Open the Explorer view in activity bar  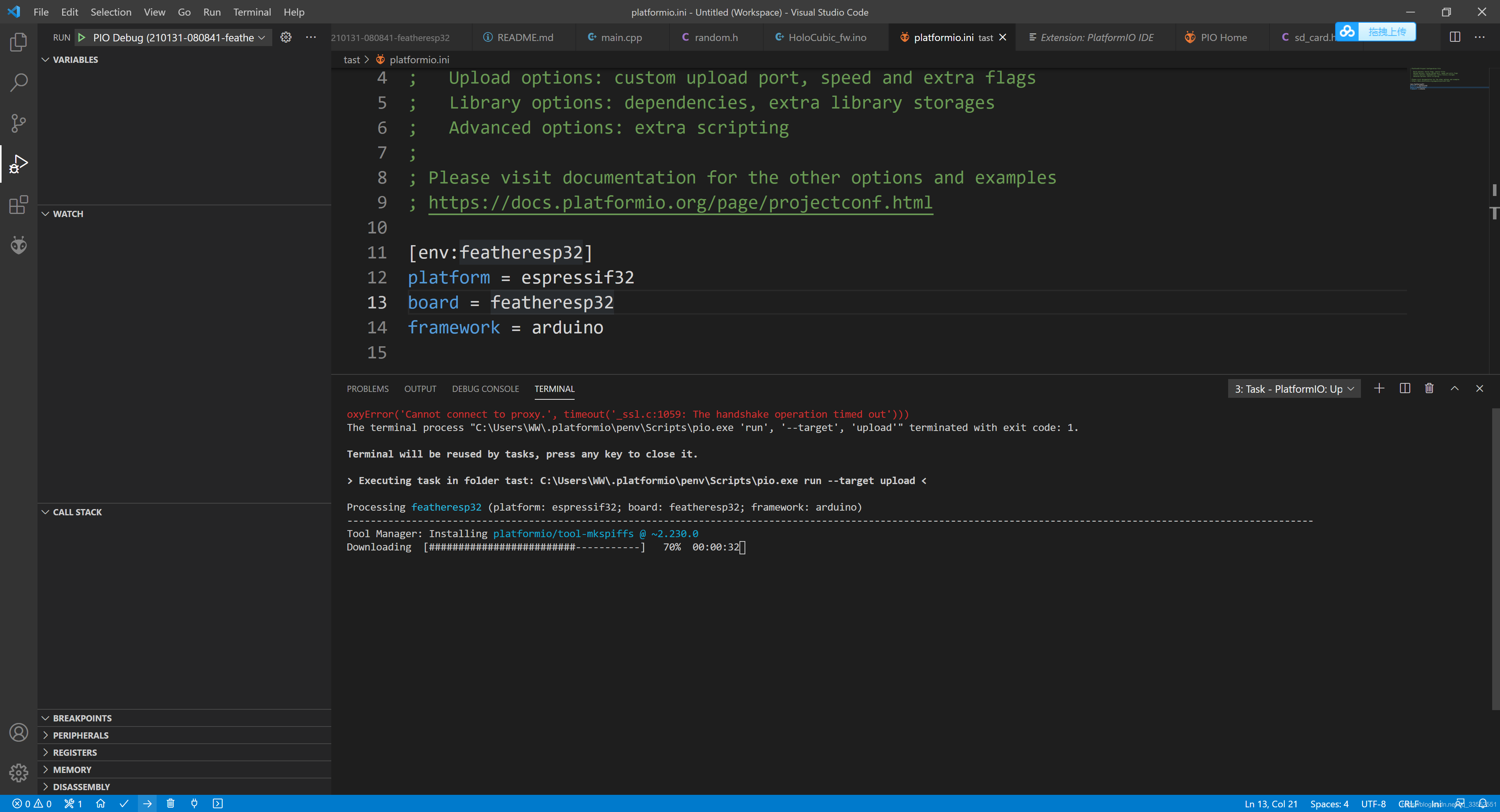pos(19,42)
